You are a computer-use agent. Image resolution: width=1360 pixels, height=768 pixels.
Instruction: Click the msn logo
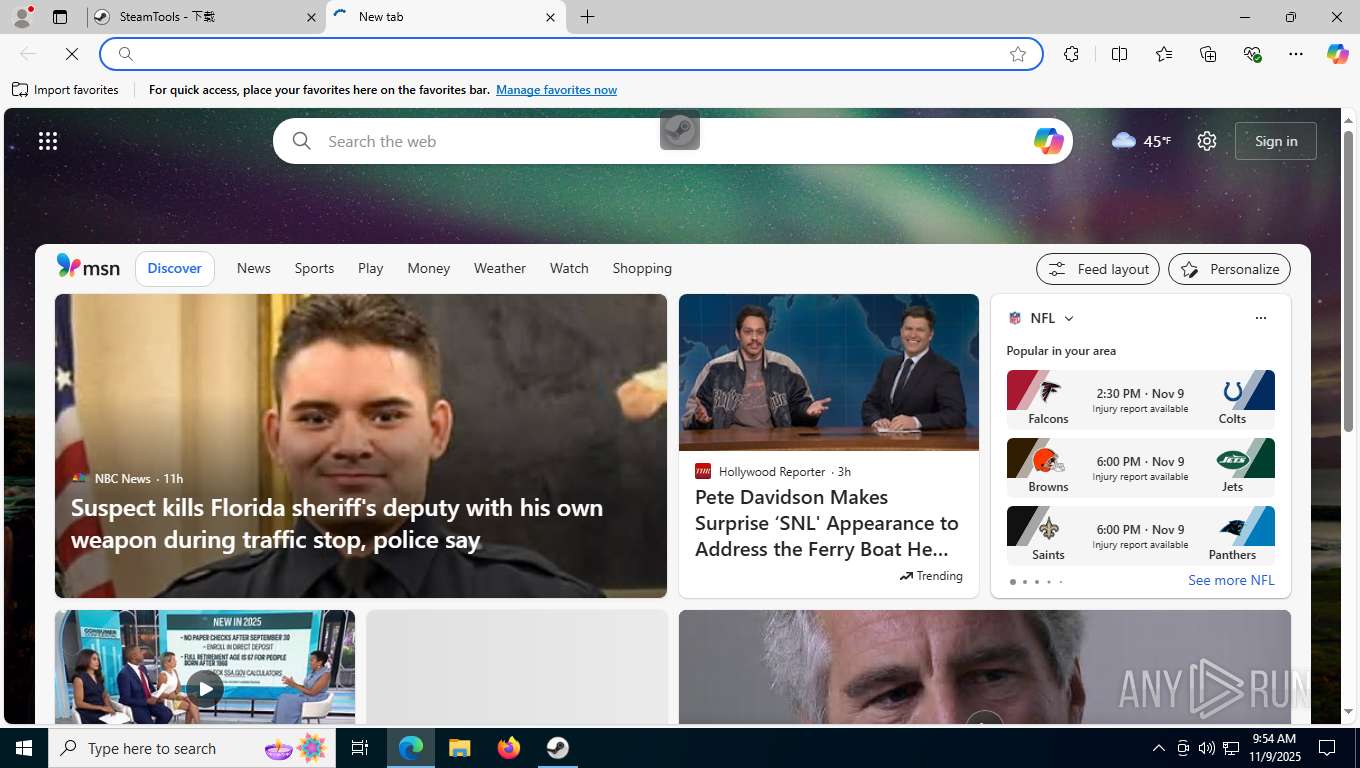88,267
